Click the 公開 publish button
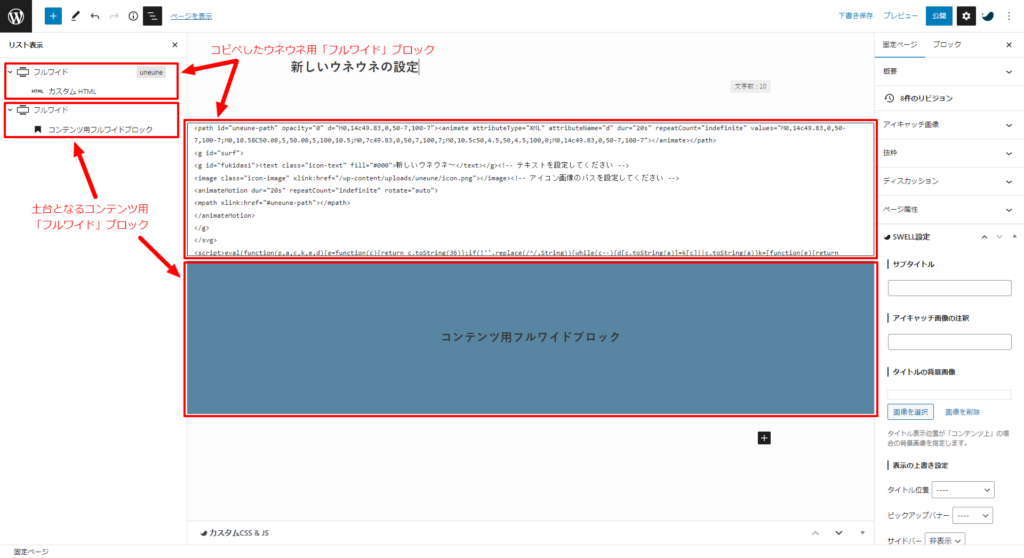Viewport: 1024px width, 558px height. click(938, 16)
